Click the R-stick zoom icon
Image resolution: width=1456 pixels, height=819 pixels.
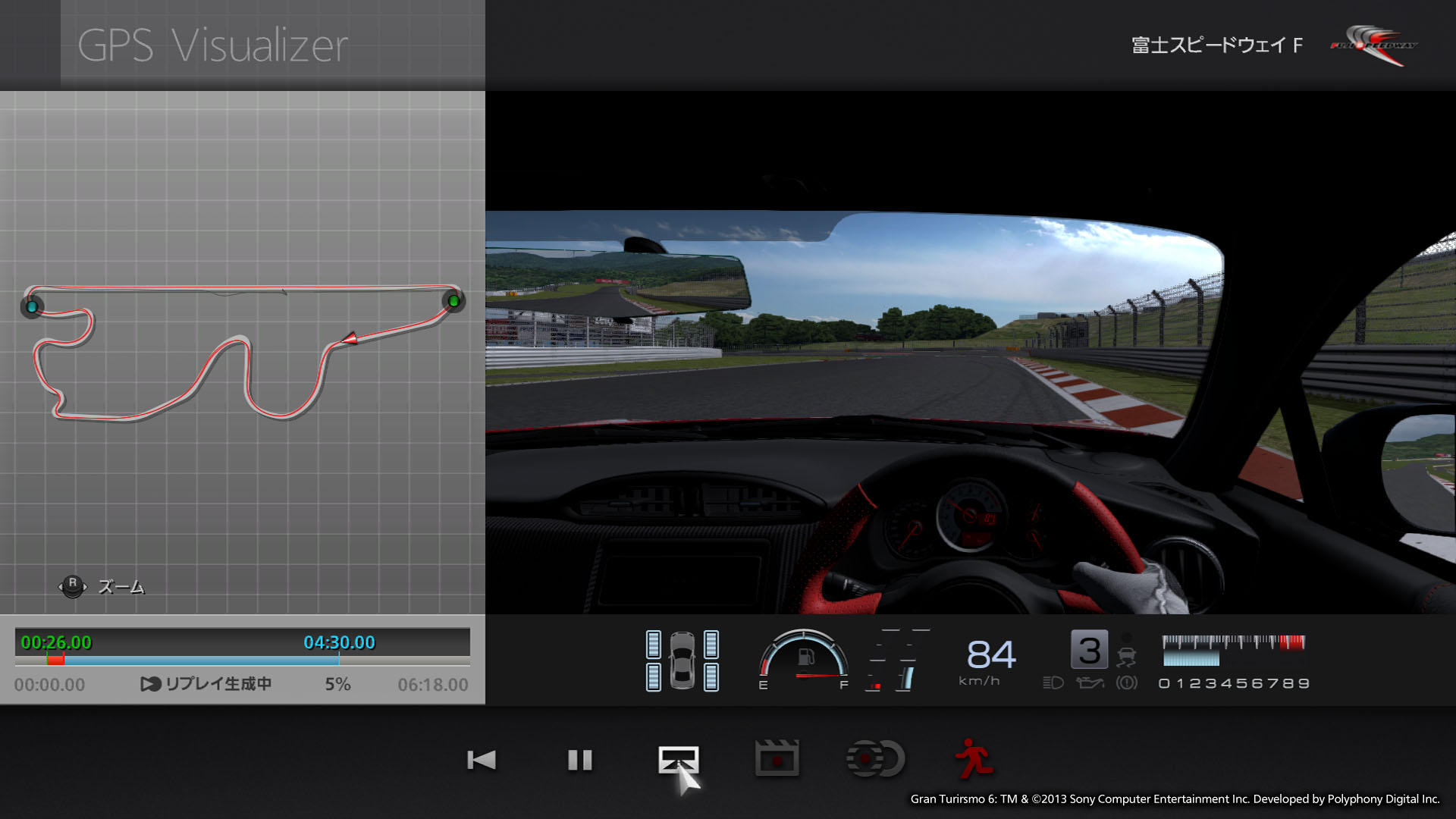pyautogui.click(x=73, y=586)
